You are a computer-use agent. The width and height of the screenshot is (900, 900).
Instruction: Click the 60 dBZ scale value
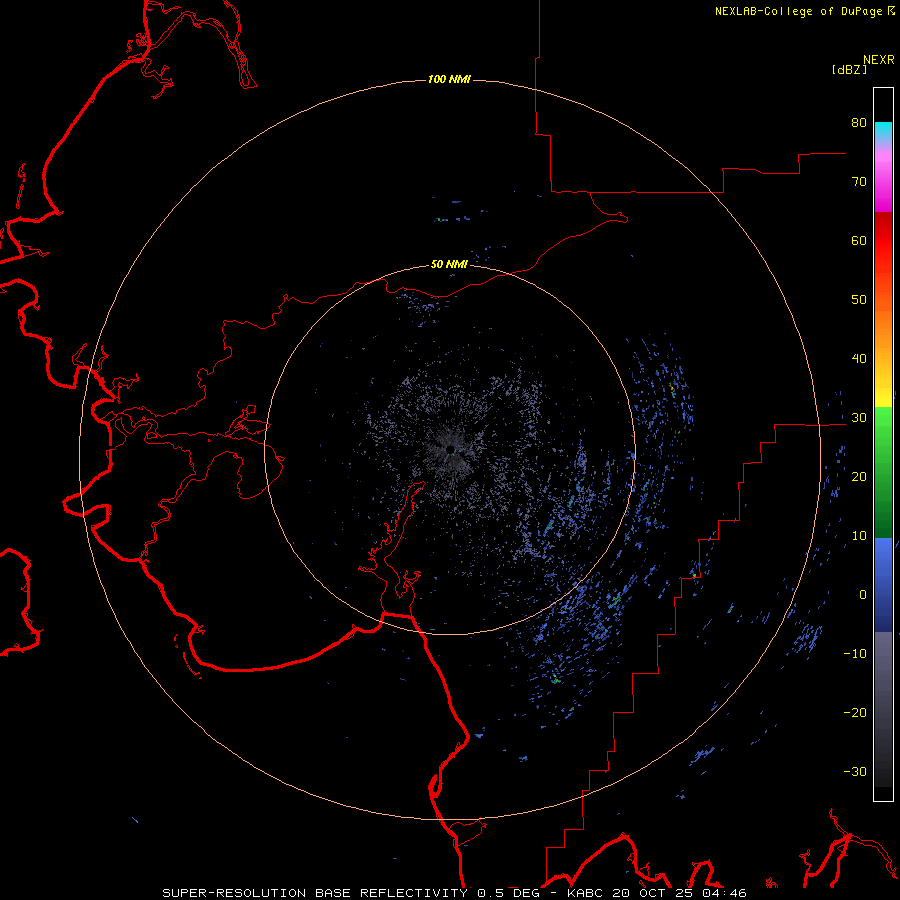[859, 240]
